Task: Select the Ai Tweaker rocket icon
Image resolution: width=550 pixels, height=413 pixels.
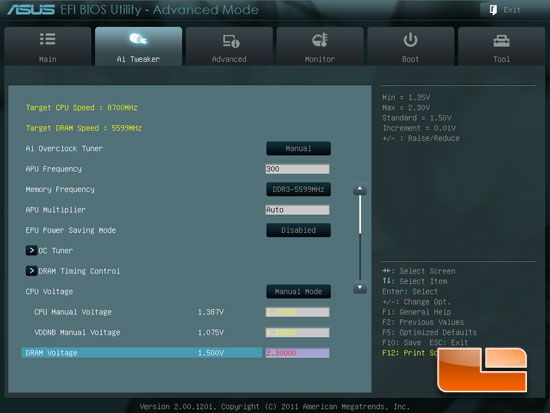Action: pos(138,39)
